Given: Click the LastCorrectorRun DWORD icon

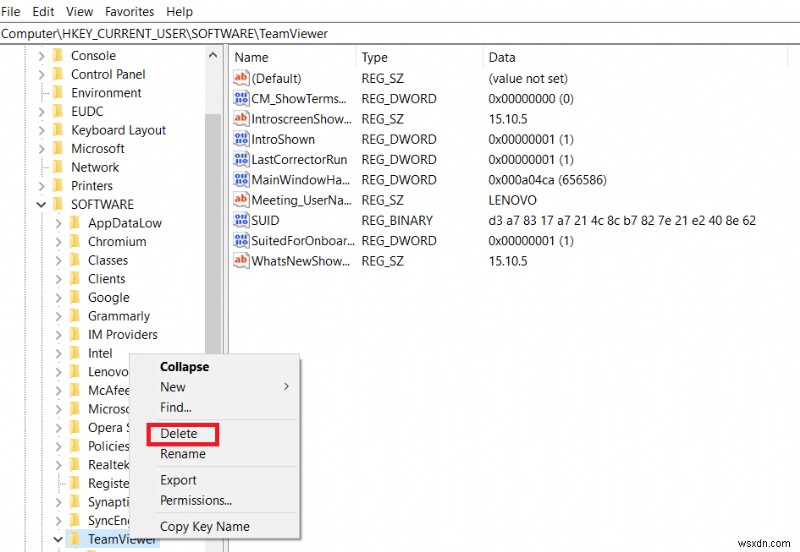Looking at the screenshot, I should pyautogui.click(x=241, y=159).
